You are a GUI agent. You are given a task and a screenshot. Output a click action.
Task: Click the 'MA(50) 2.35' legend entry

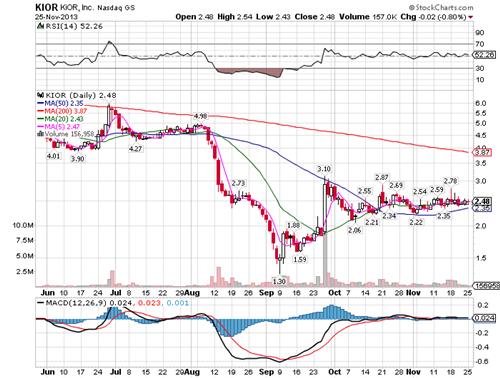click(60, 103)
